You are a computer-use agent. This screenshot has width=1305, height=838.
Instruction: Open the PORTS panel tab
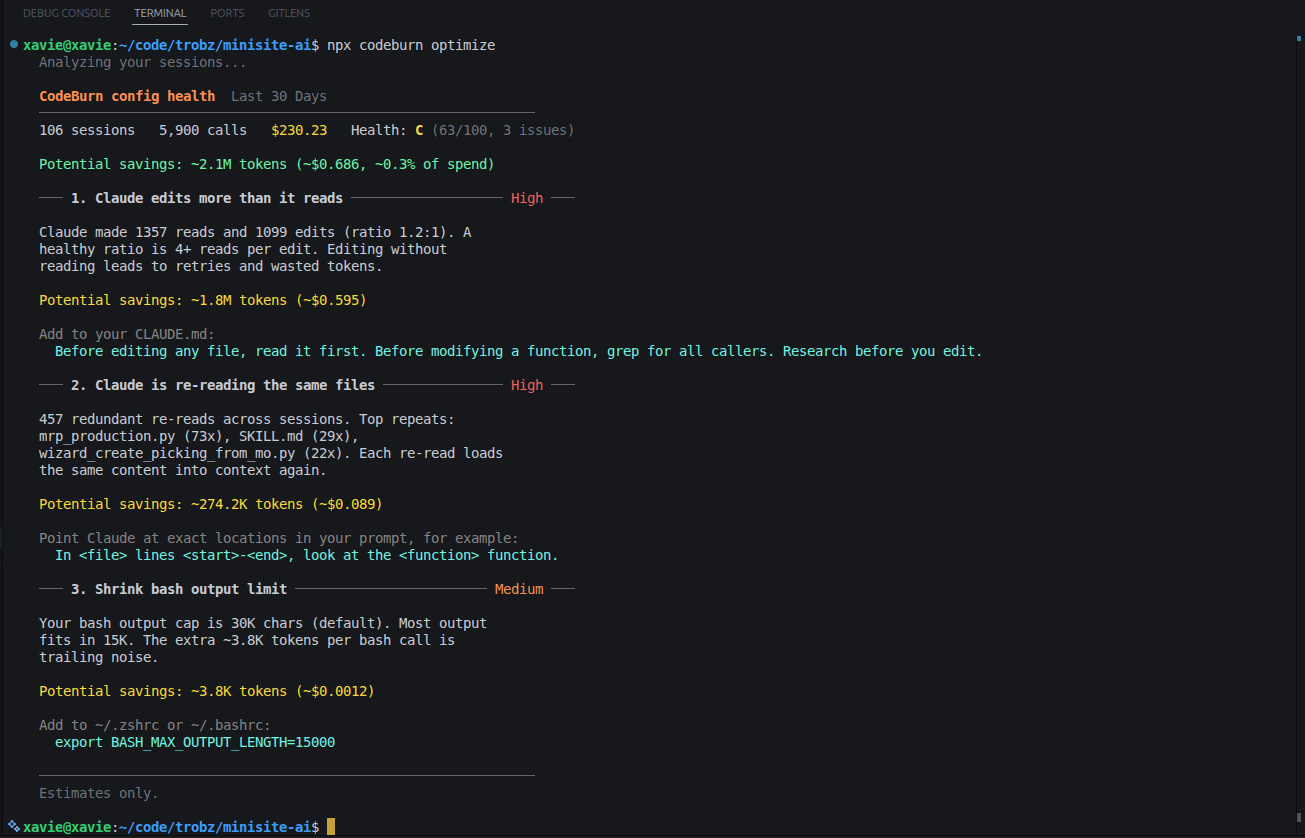point(227,13)
